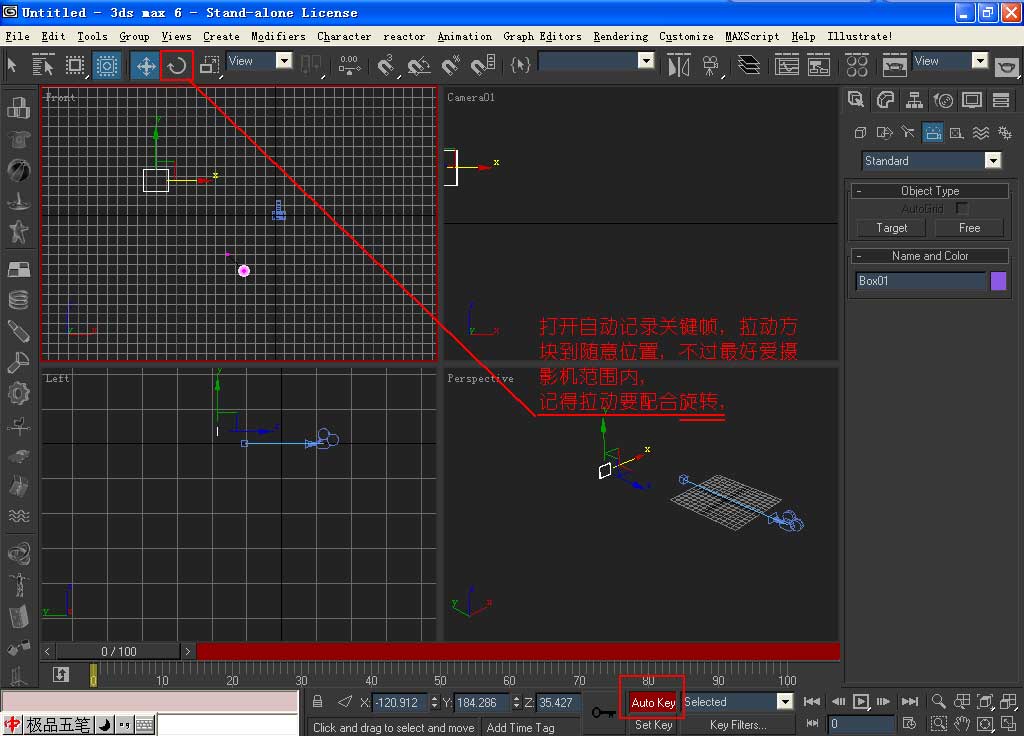Click the Box01 object name field
The image size is (1024, 736).
point(920,281)
